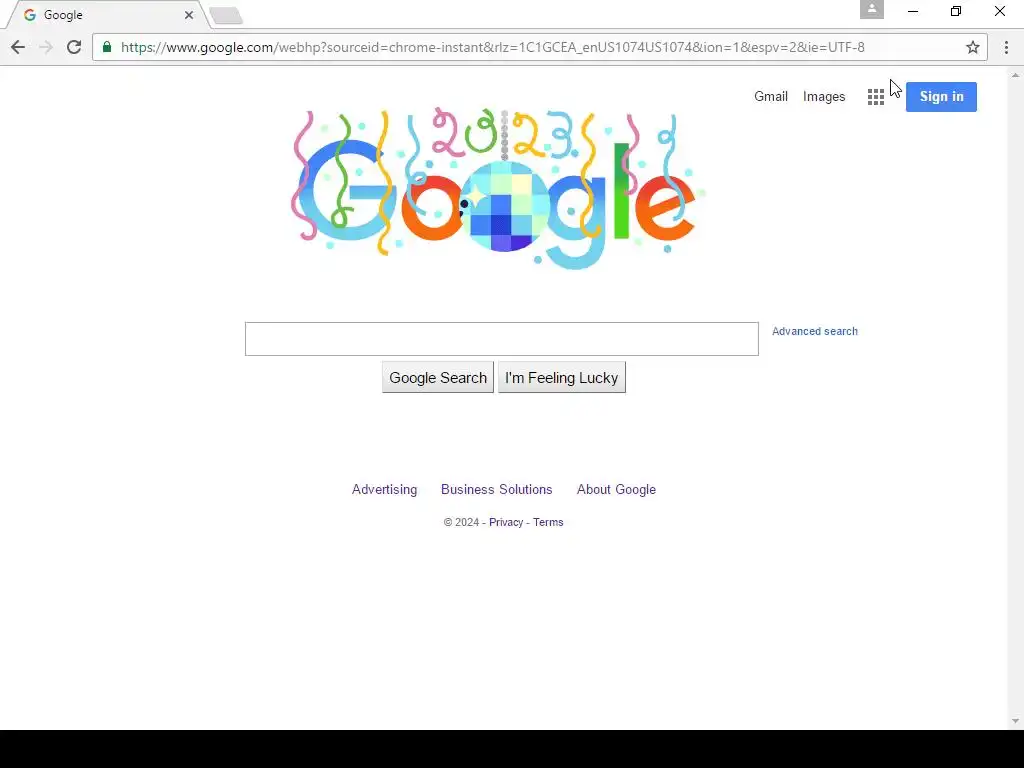Screen dimensions: 1024x768
Task: Bookmark this page with the star icon
Action: pyautogui.click(x=972, y=47)
